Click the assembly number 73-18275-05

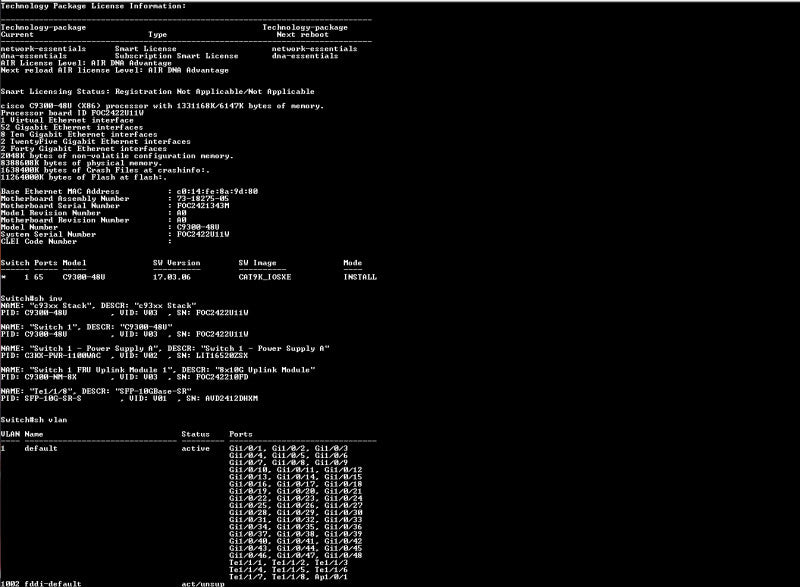coord(203,199)
